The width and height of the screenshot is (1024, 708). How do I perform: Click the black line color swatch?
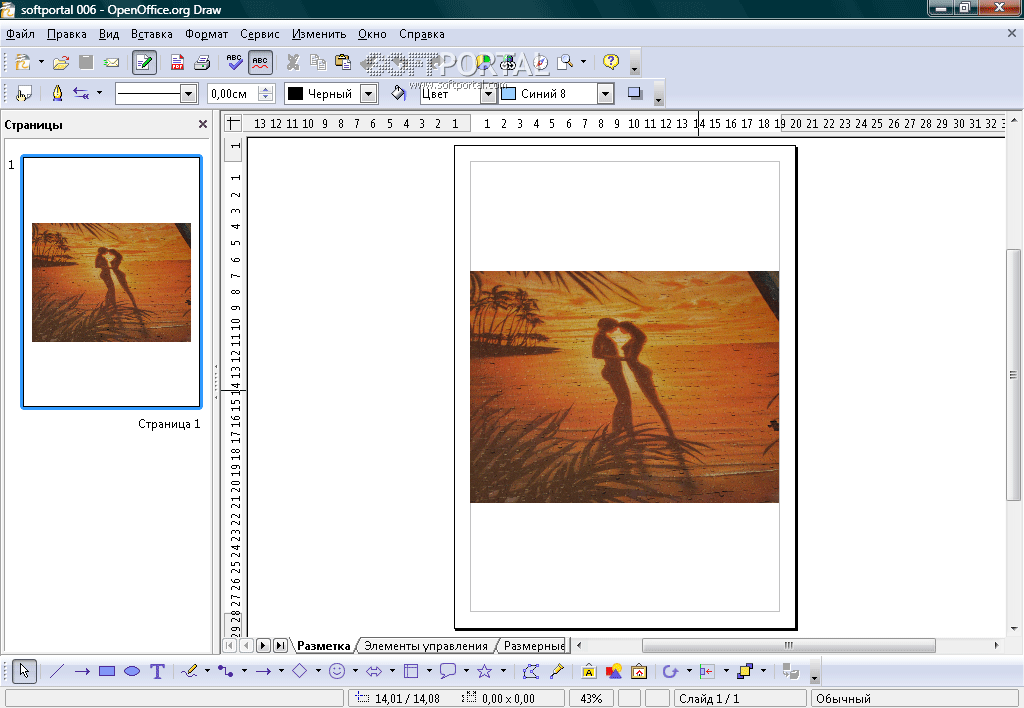pyautogui.click(x=296, y=93)
